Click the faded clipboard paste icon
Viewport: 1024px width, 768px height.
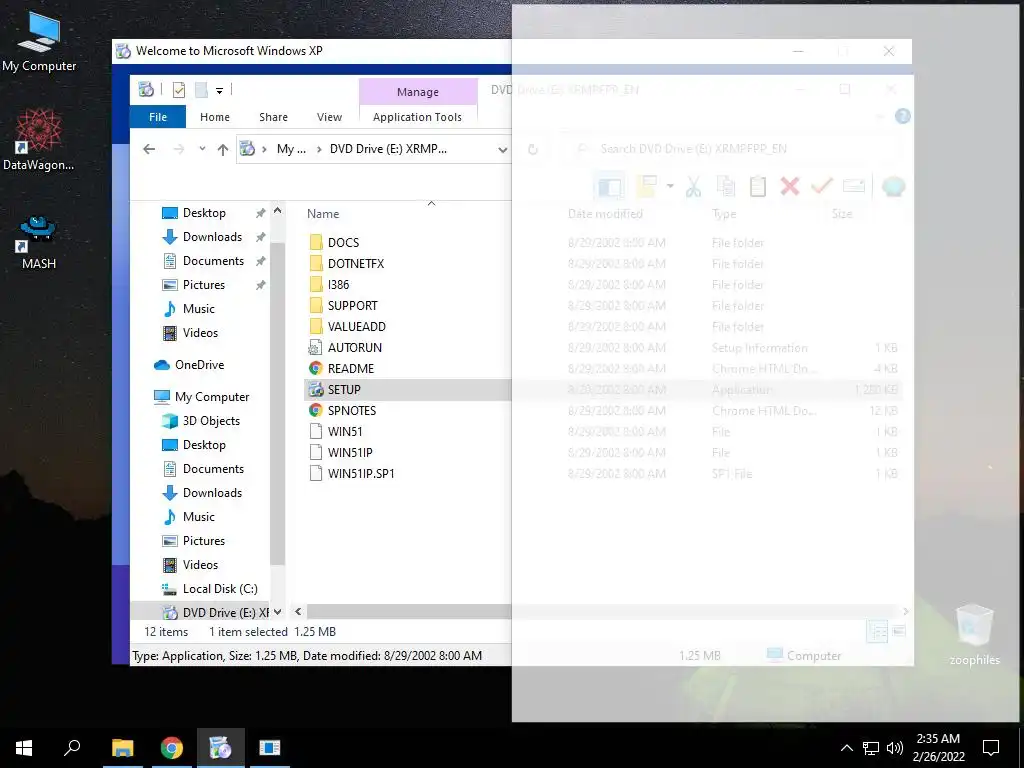click(758, 187)
